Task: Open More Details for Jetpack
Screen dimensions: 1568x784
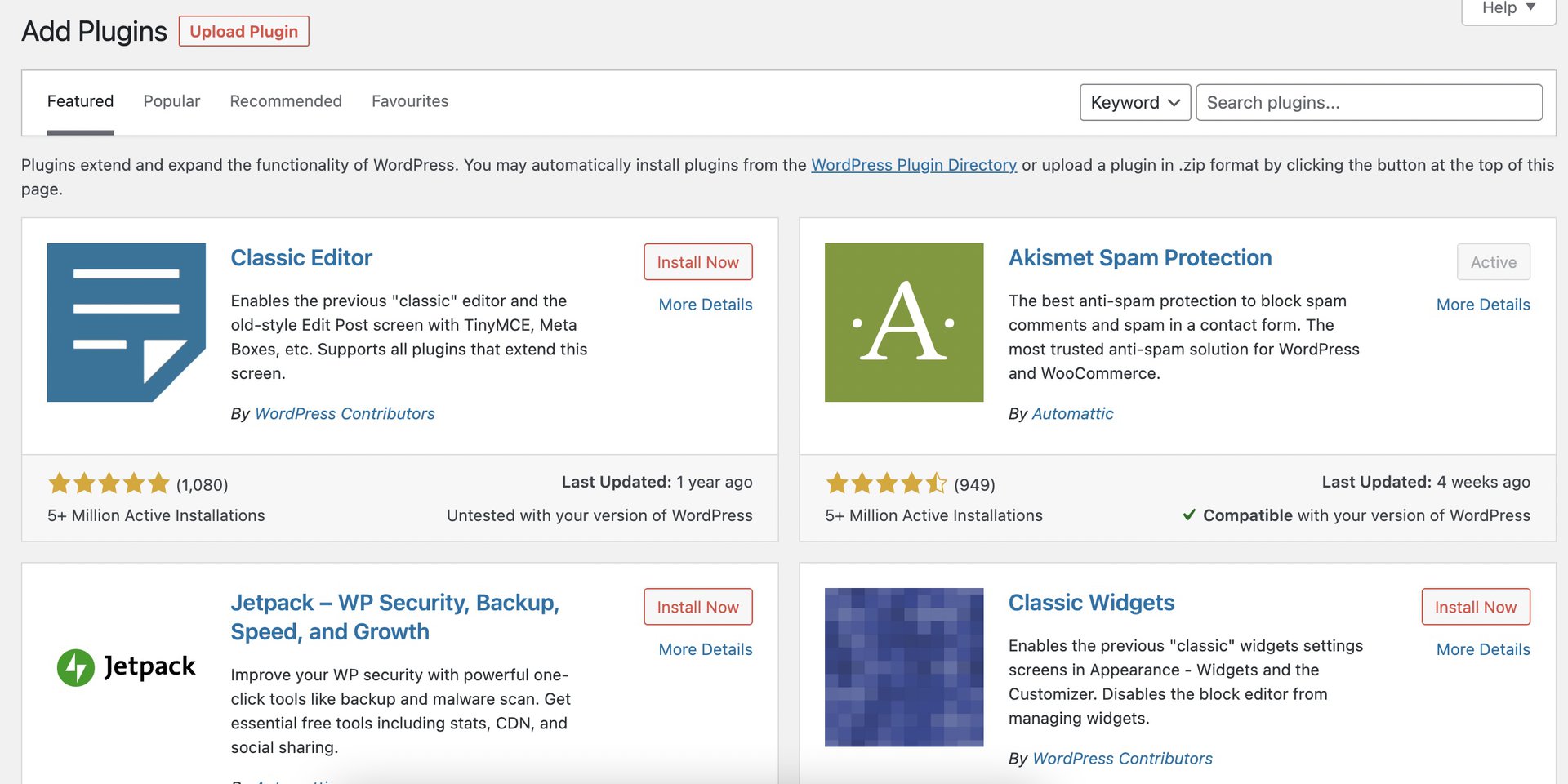Action: point(706,649)
